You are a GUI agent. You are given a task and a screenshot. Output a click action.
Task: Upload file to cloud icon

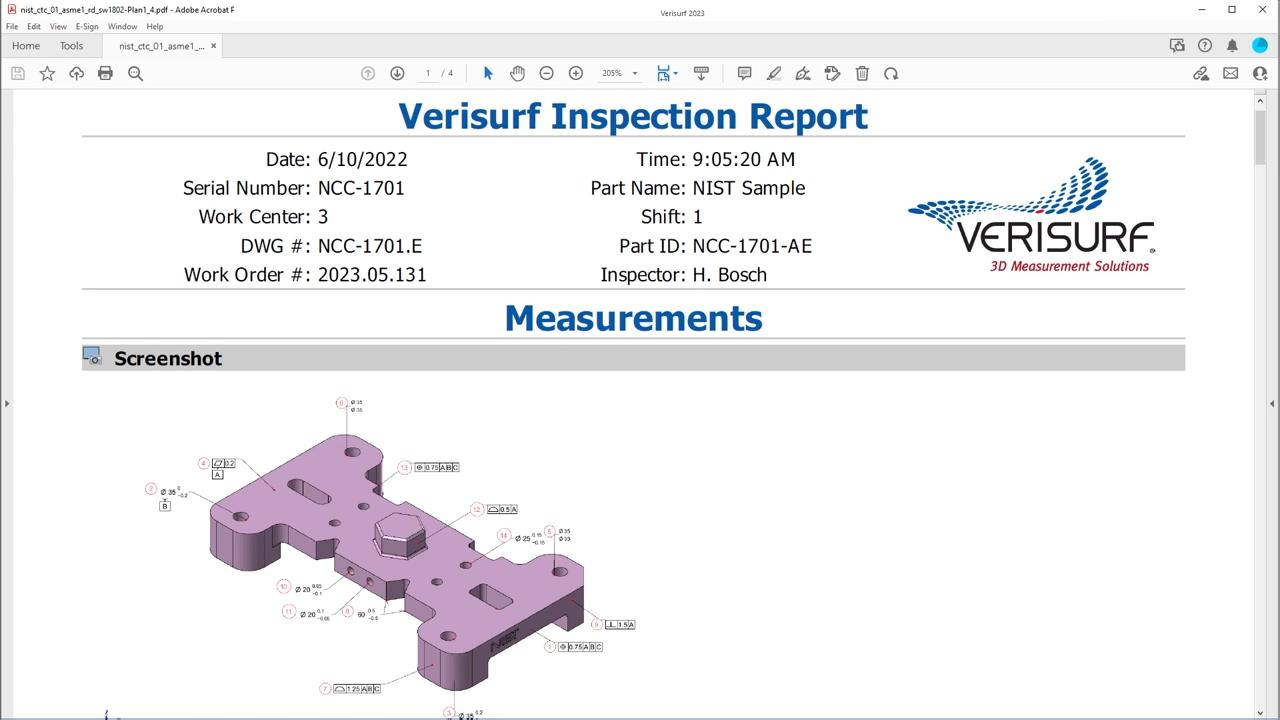(x=76, y=73)
